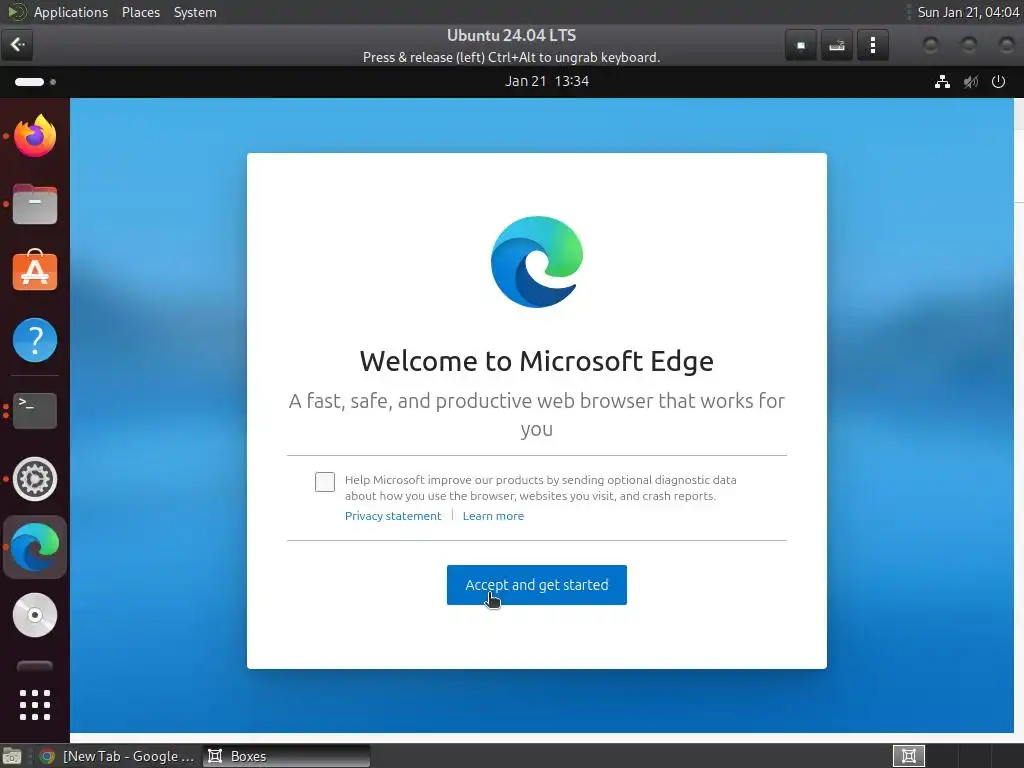
Task: Click the Accept and get started button
Action: [536, 584]
